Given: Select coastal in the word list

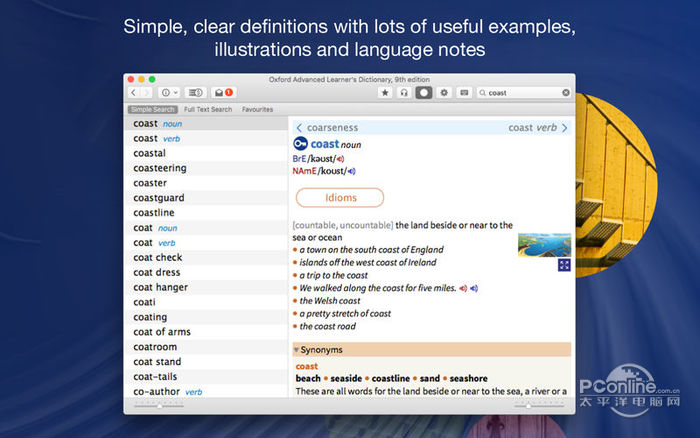Looking at the screenshot, I should pos(206,153).
